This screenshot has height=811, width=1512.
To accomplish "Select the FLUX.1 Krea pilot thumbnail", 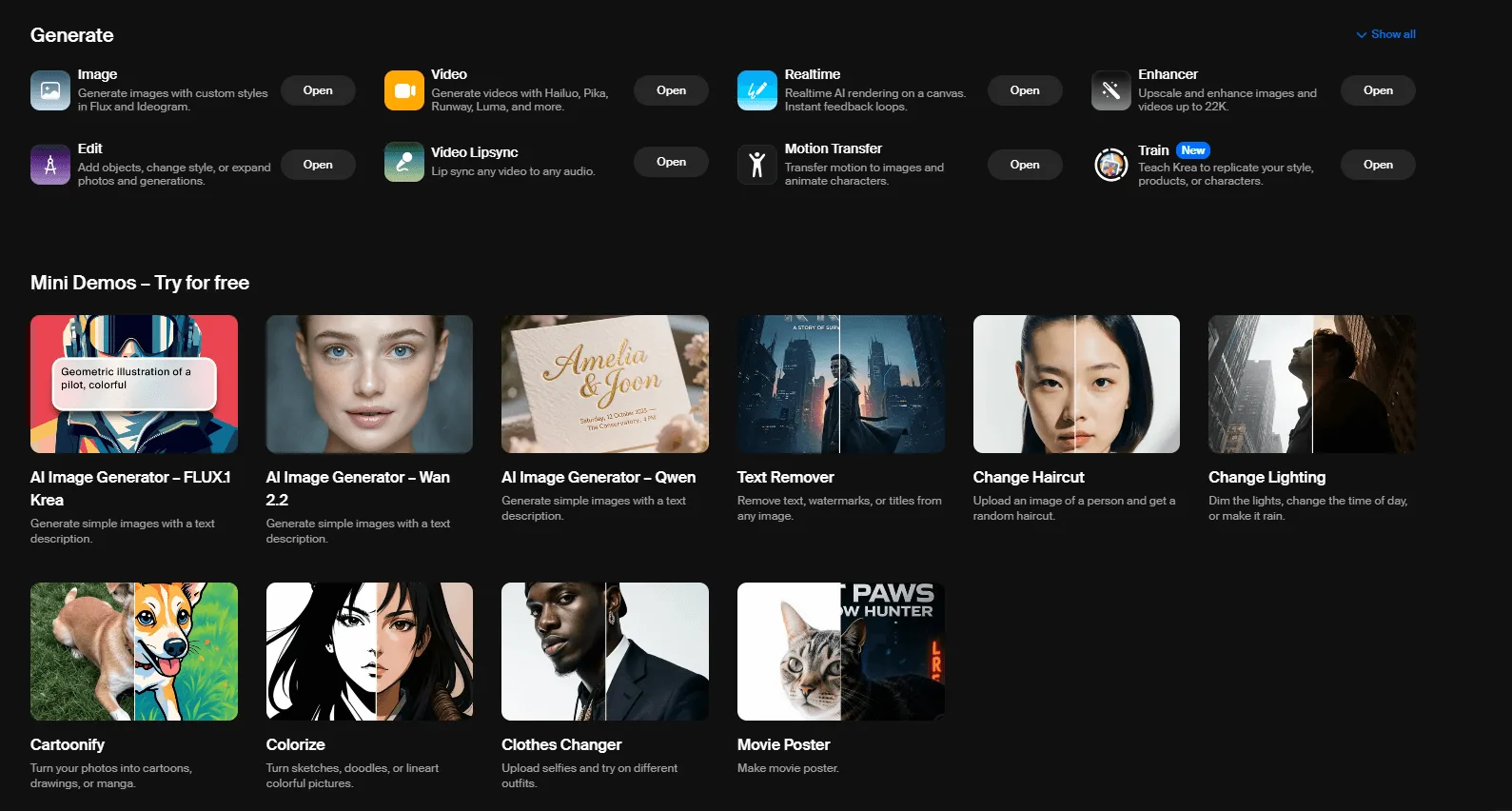I will [x=134, y=384].
